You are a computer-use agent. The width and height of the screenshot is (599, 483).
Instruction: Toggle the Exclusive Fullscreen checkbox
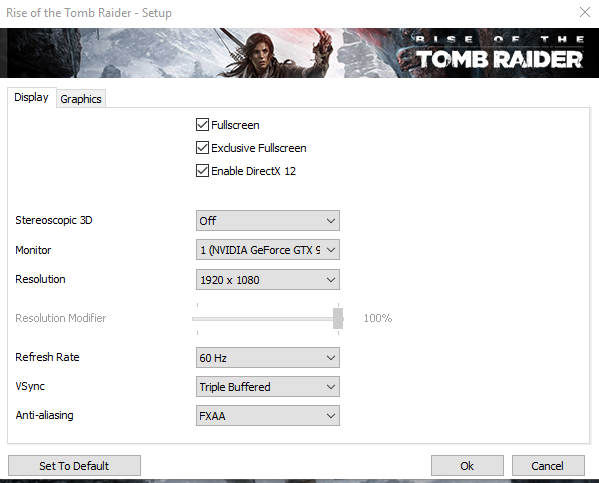(202, 148)
